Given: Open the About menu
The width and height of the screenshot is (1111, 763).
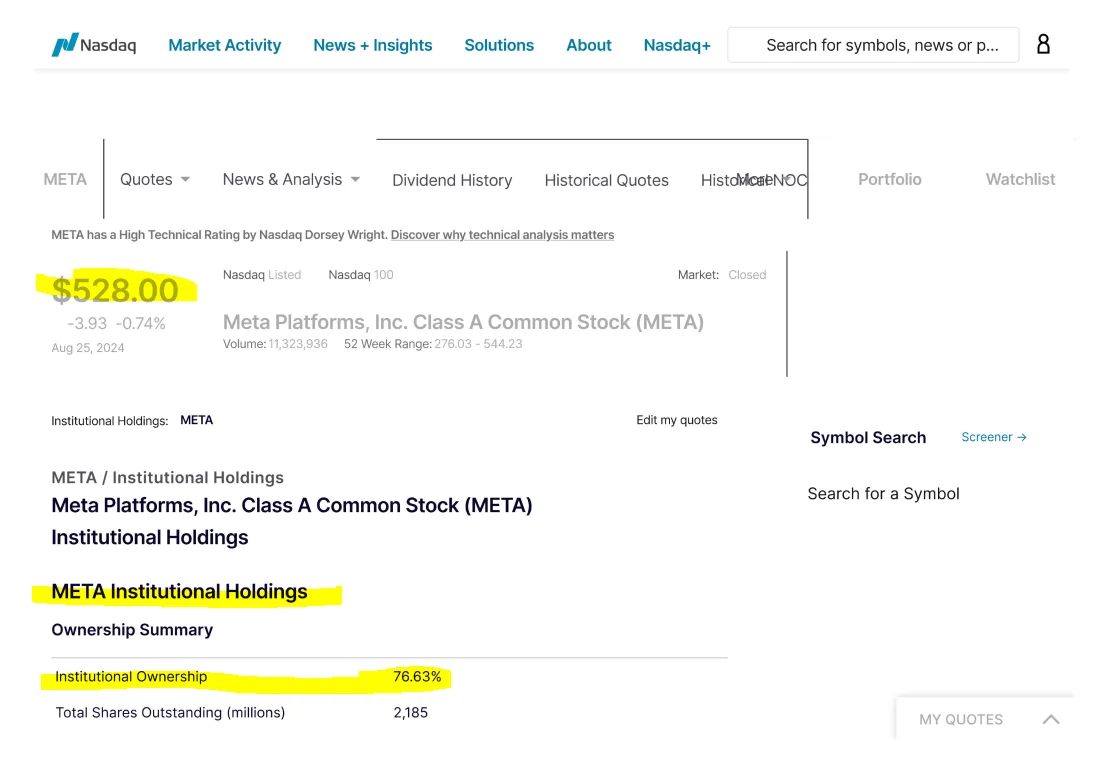Looking at the screenshot, I should [589, 45].
